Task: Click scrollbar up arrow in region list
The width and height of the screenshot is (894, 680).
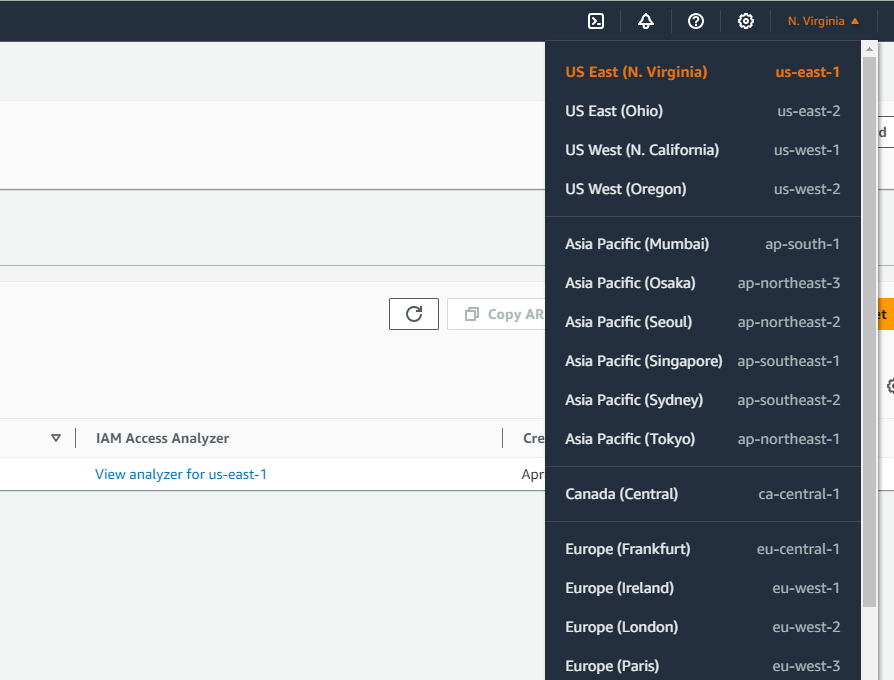Action: [869, 49]
